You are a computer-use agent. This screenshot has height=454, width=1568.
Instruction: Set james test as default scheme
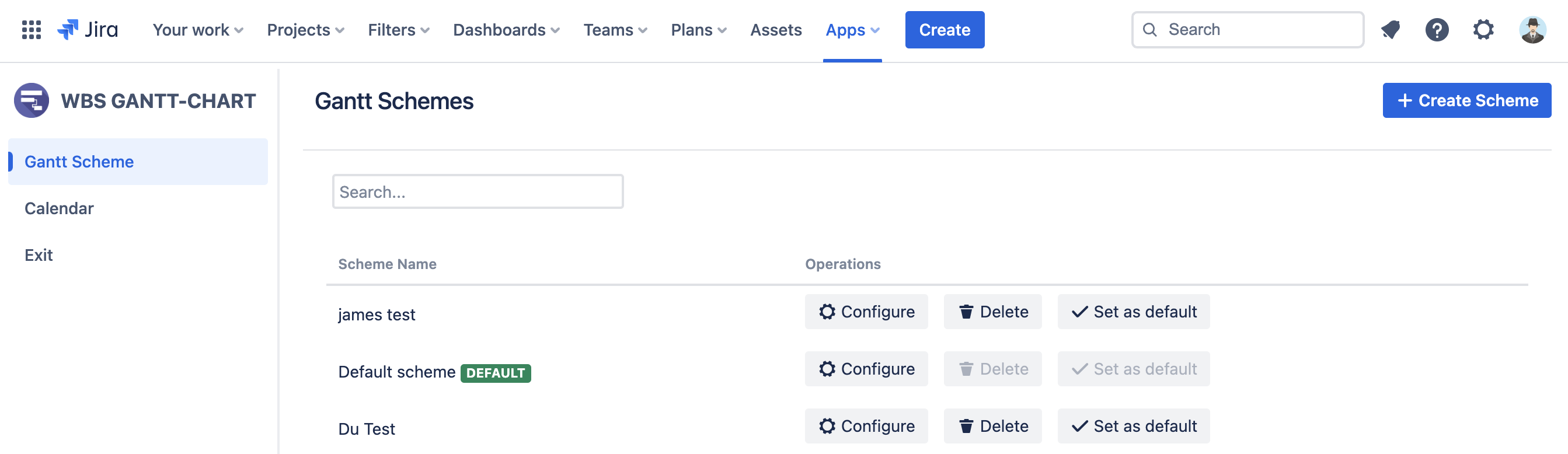point(1133,312)
